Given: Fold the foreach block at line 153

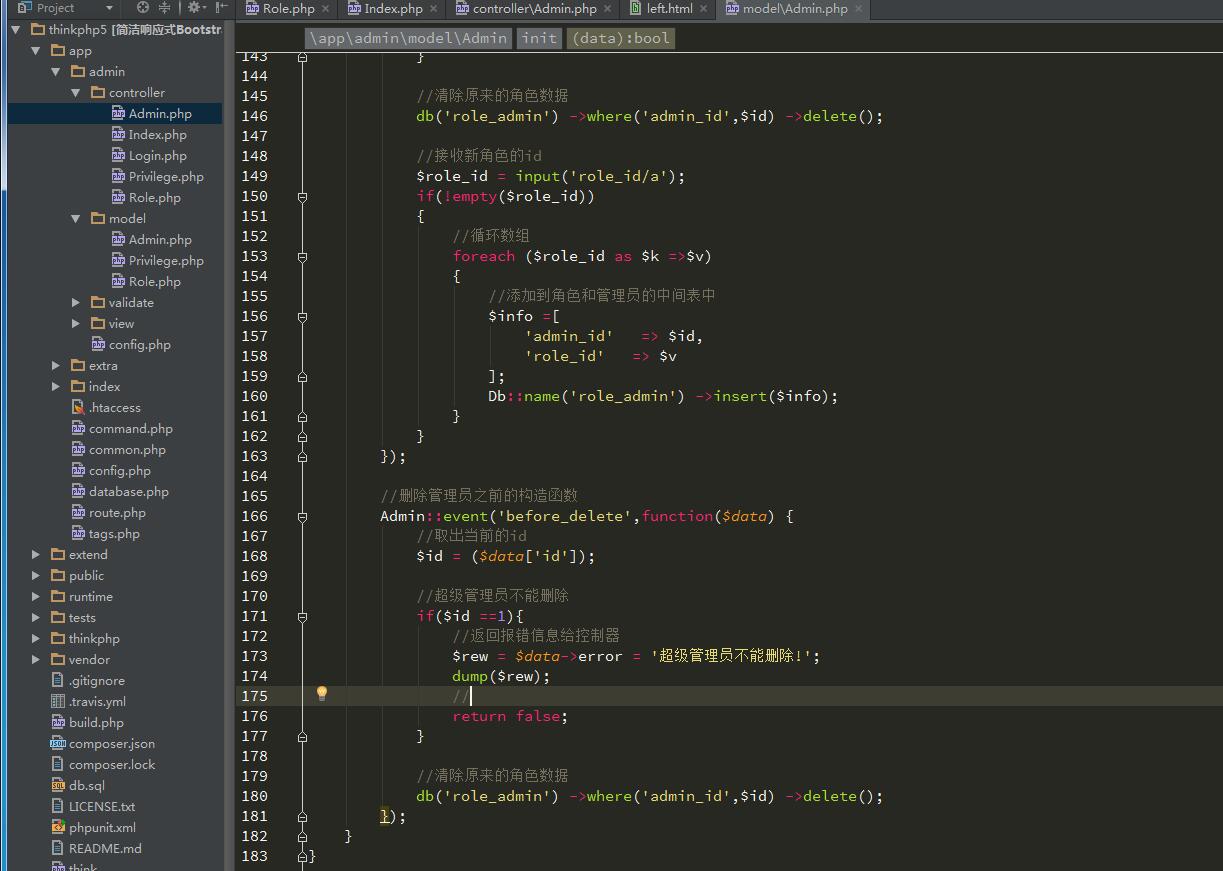Looking at the screenshot, I should (302, 256).
